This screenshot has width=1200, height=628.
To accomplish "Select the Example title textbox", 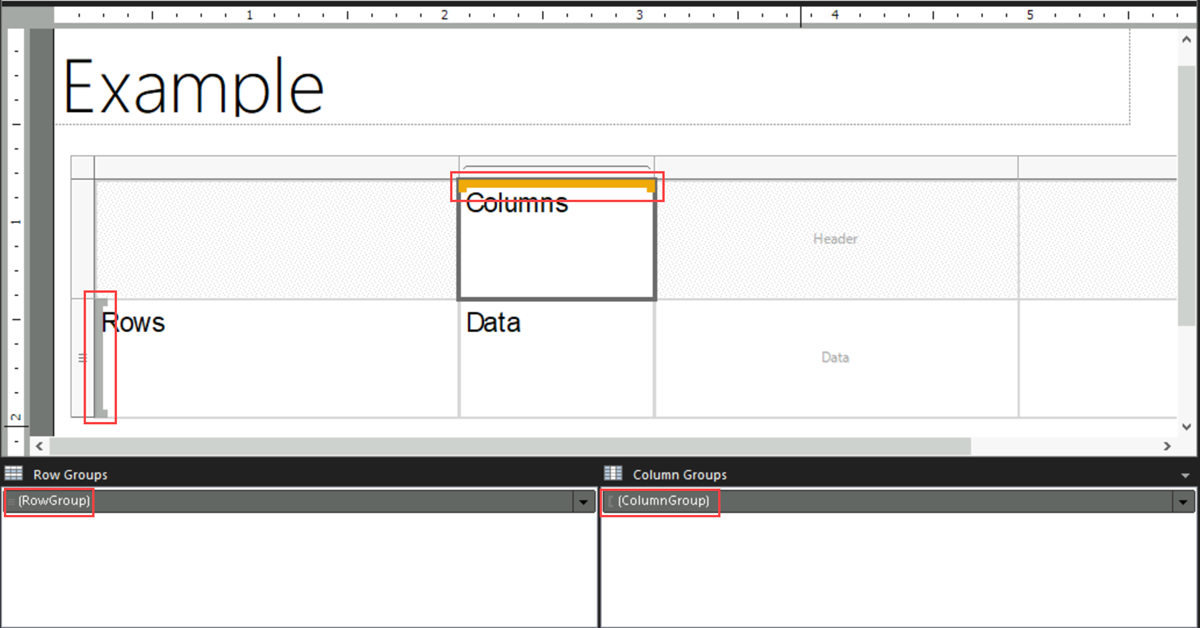I will point(195,85).
